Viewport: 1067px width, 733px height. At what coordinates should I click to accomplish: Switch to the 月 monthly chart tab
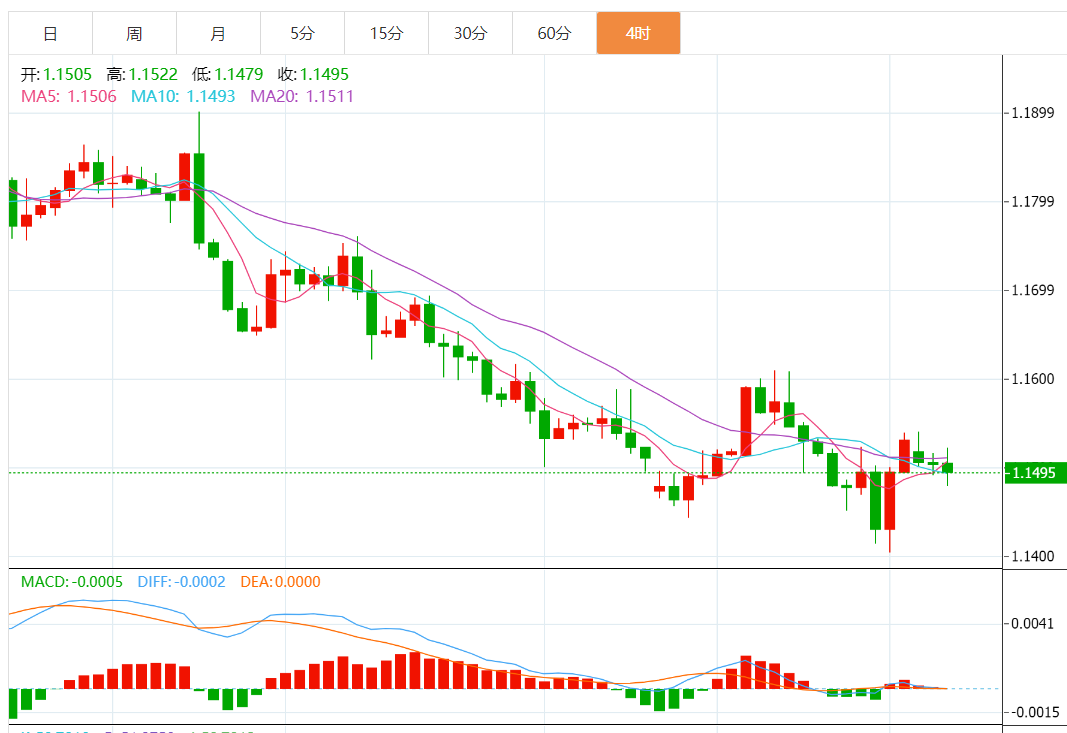pyautogui.click(x=218, y=33)
